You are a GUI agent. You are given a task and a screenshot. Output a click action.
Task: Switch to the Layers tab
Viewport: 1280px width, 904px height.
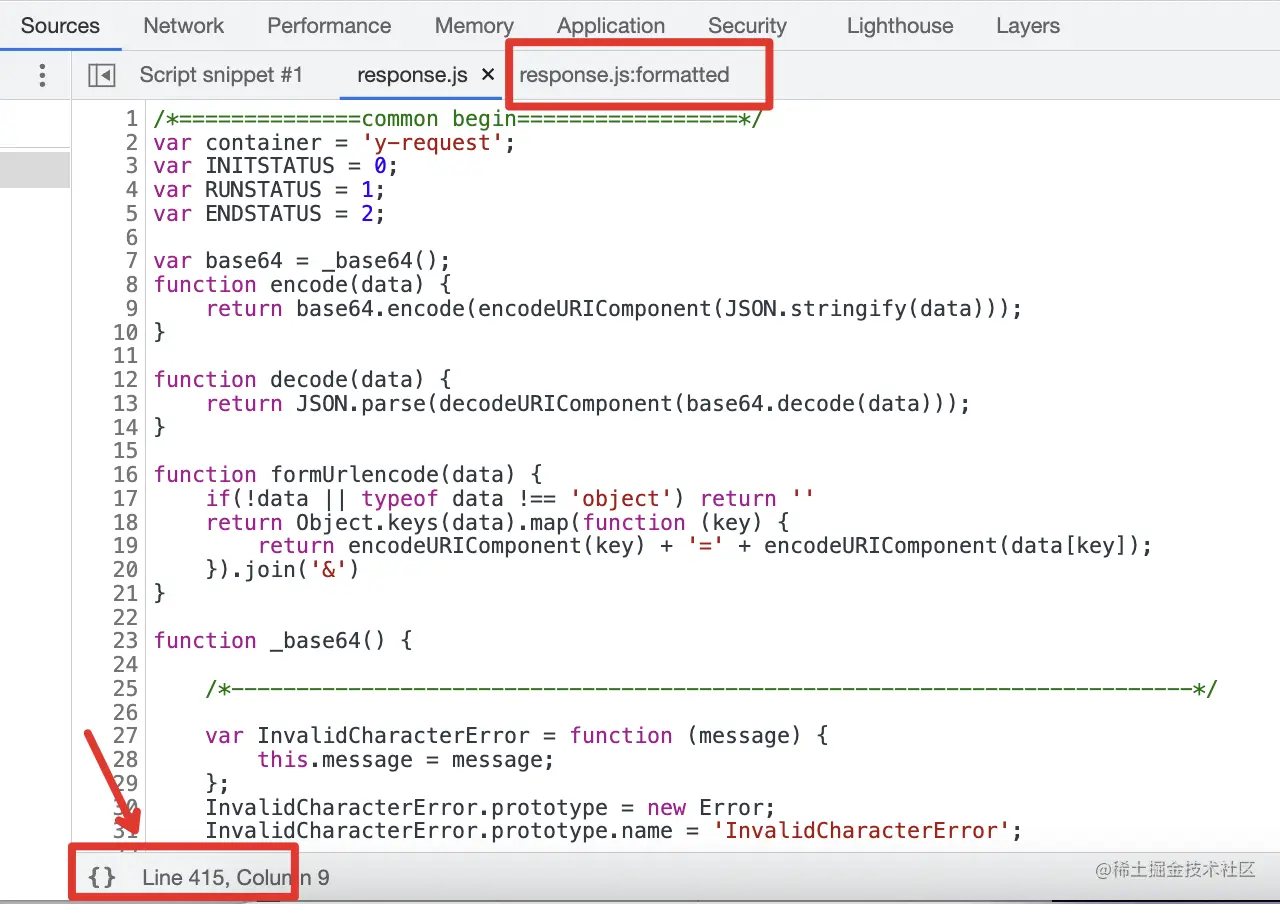[1028, 26]
